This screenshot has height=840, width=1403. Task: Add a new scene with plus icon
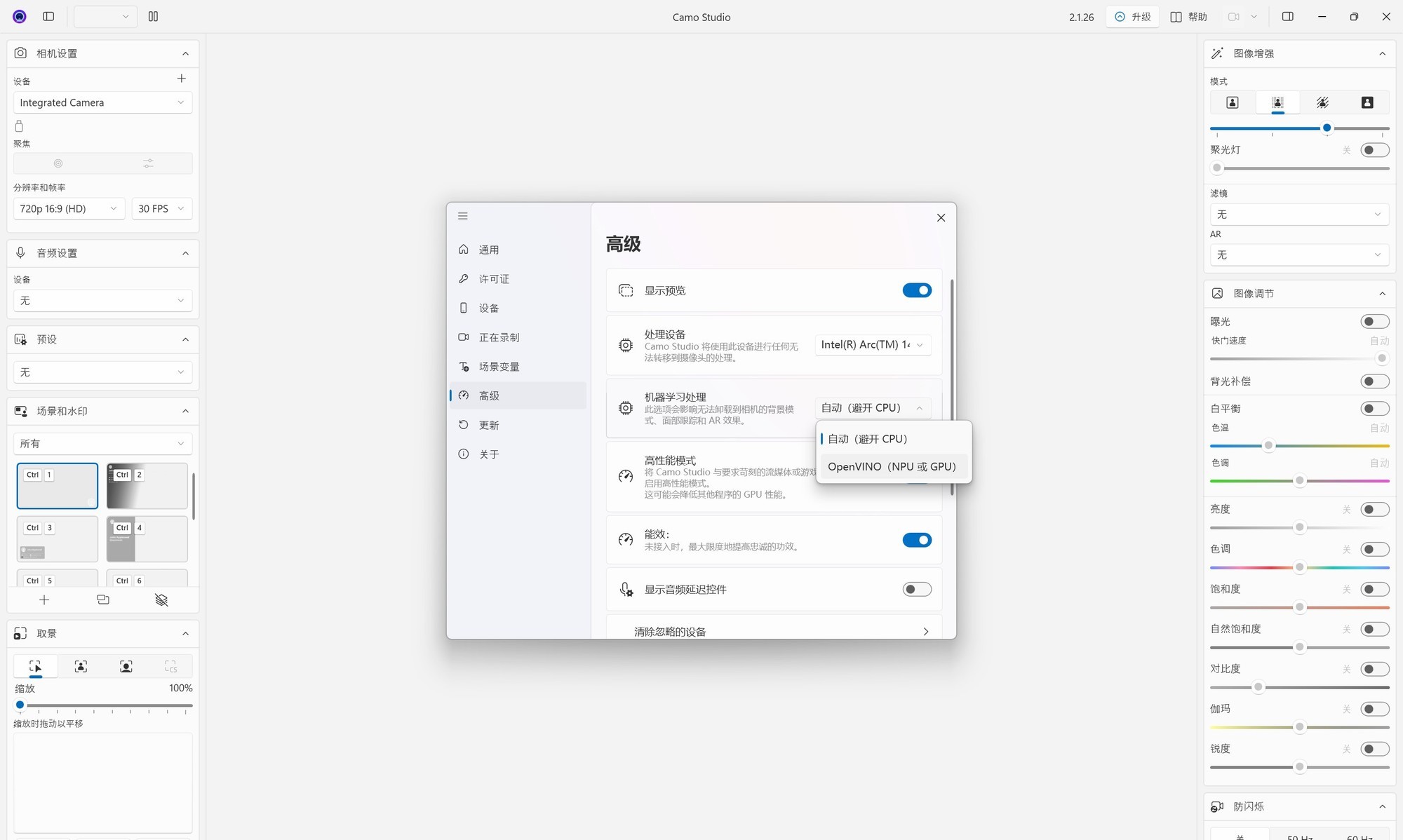[44, 599]
